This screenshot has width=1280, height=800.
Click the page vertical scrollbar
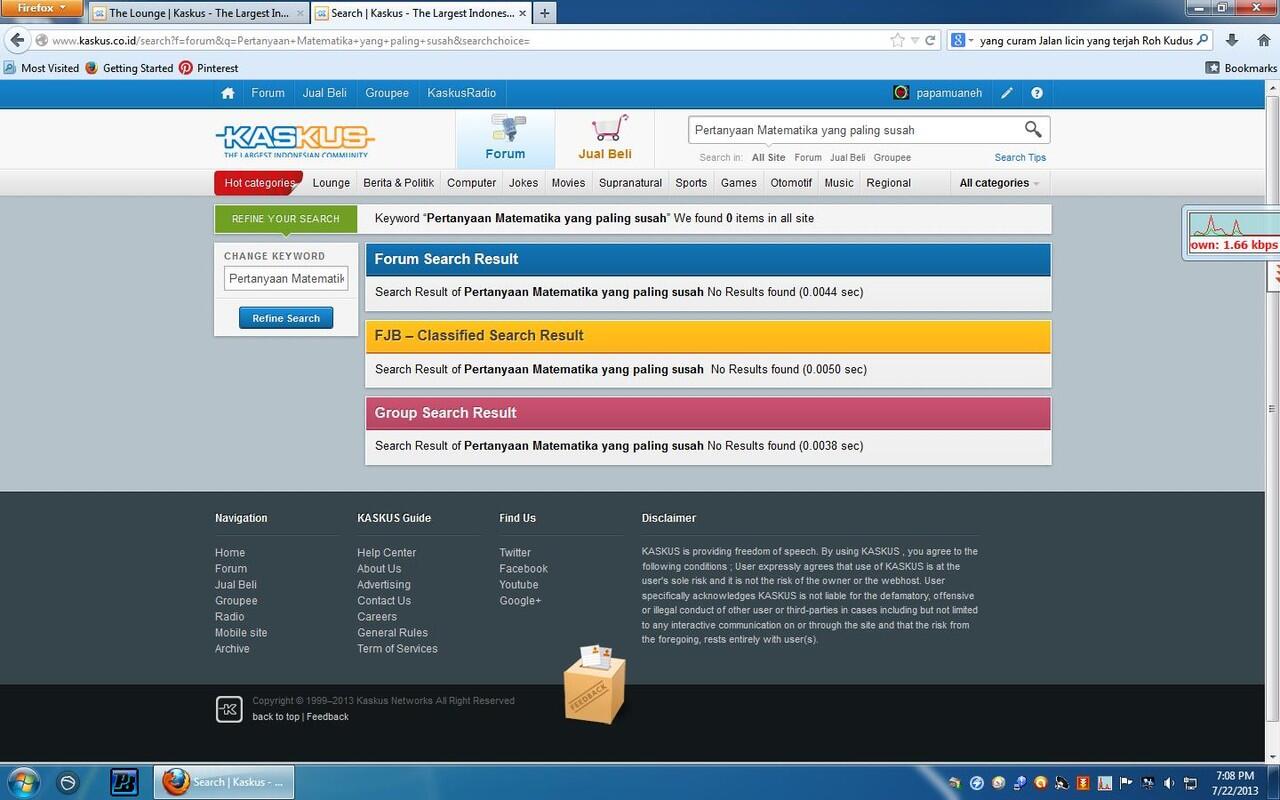1272,408
